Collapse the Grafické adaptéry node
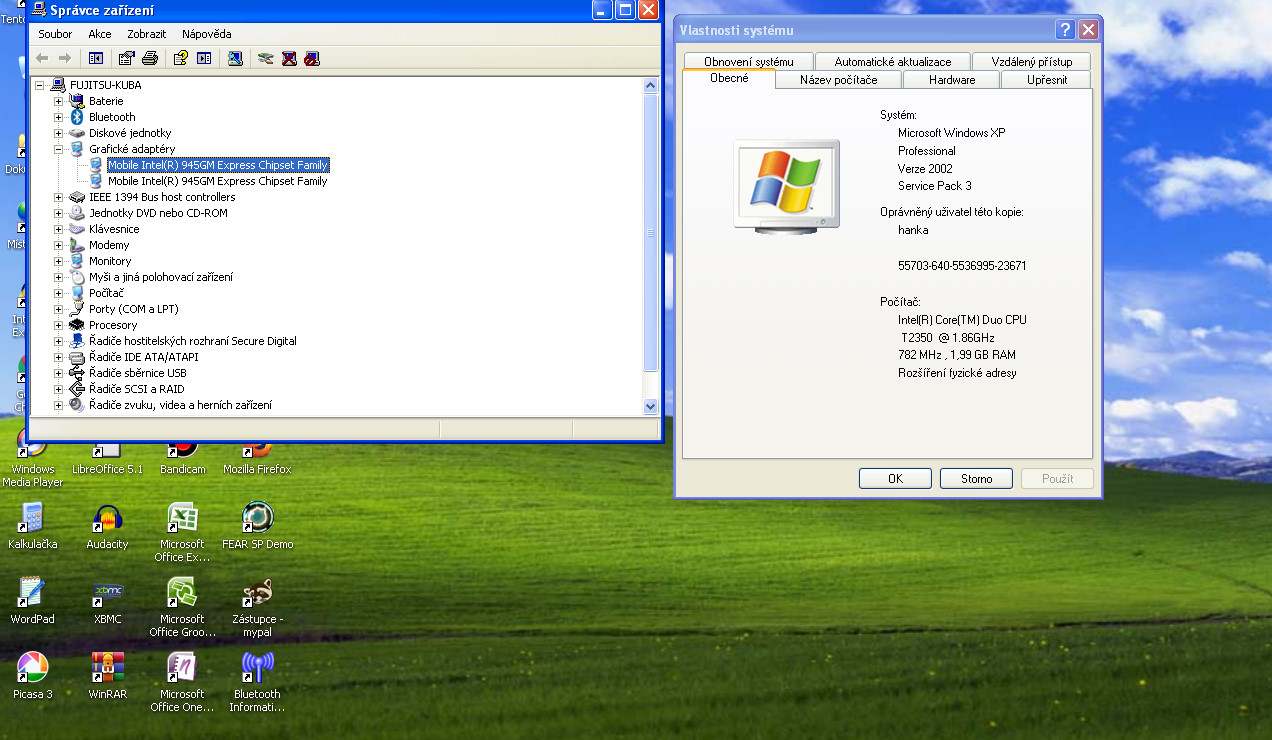Viewport: 1272px width, 740px height. coord(58,149)
